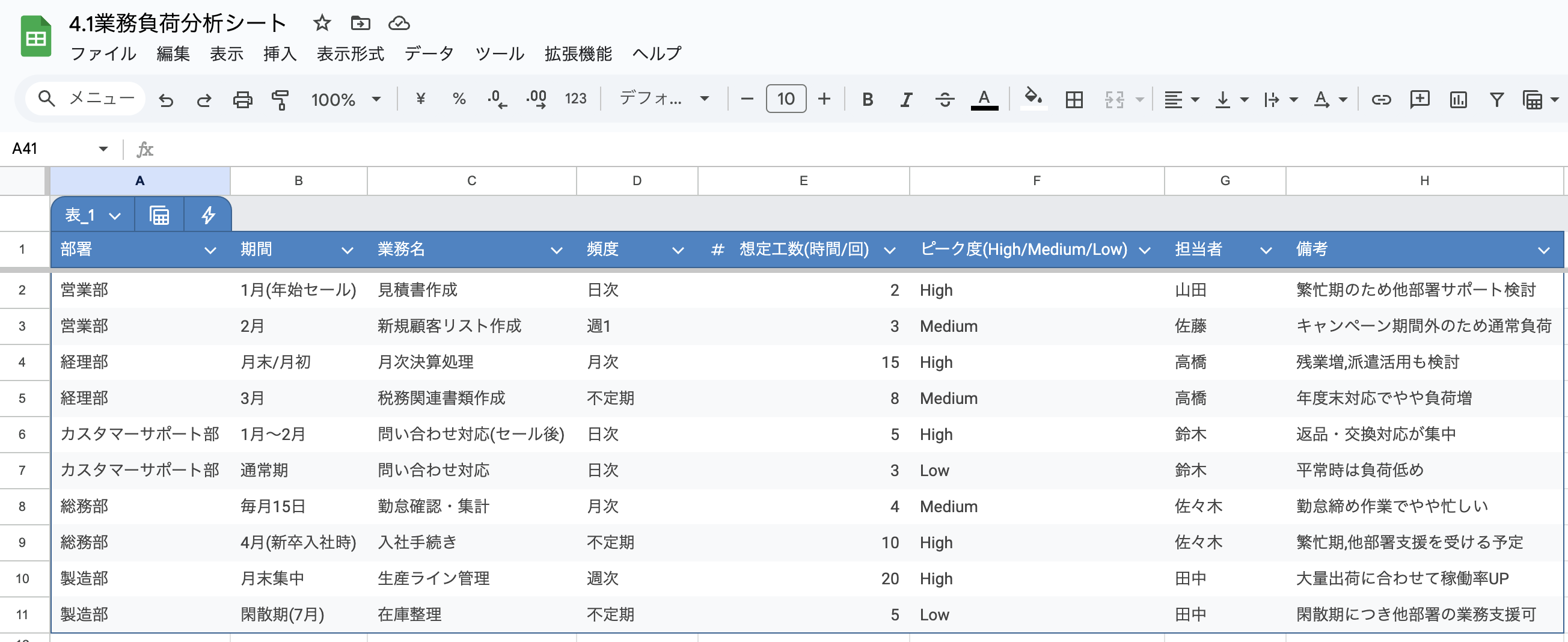Create a filter

pyautogui.click(x=1496, y=99)
